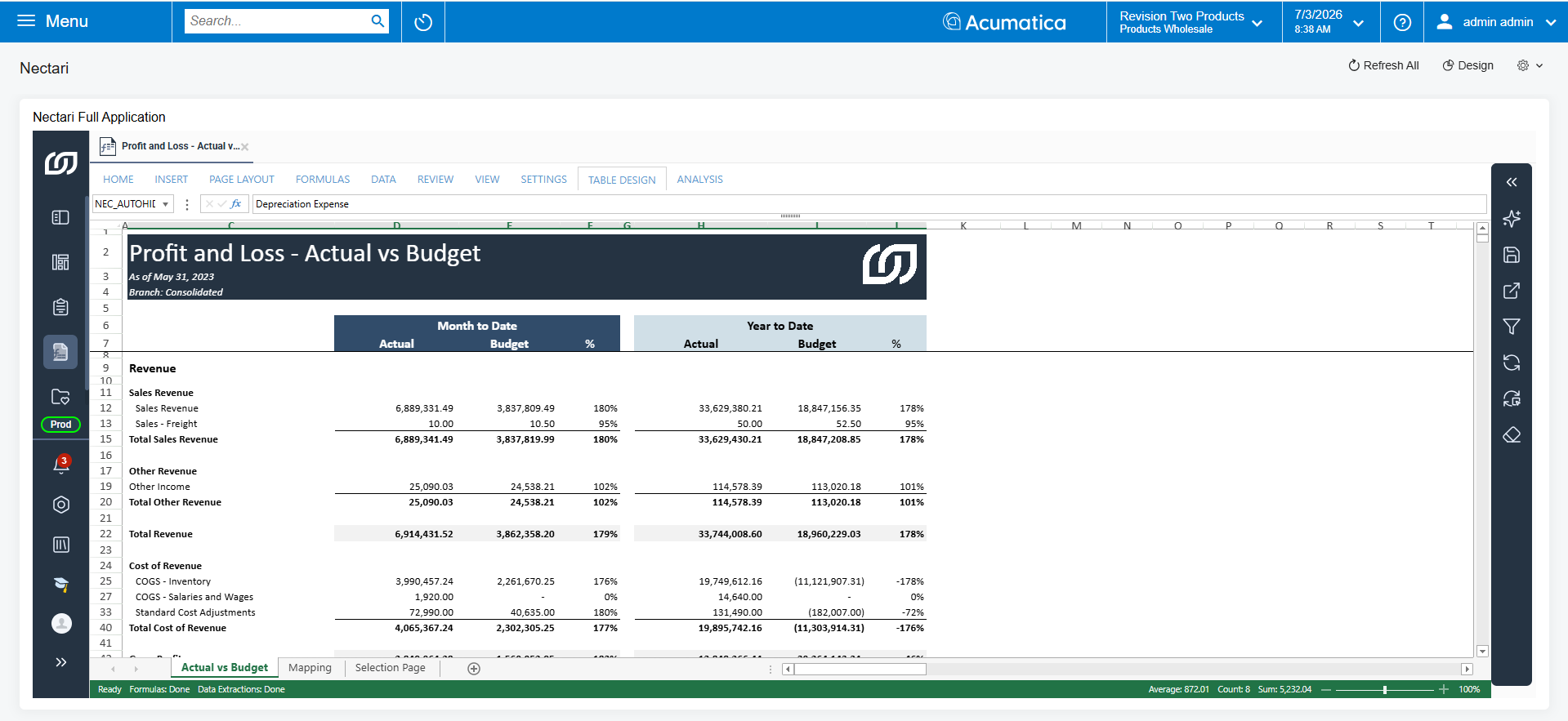Open the help question mark icon
The width and height of the screenshot is (1568, 721).
1402,22
